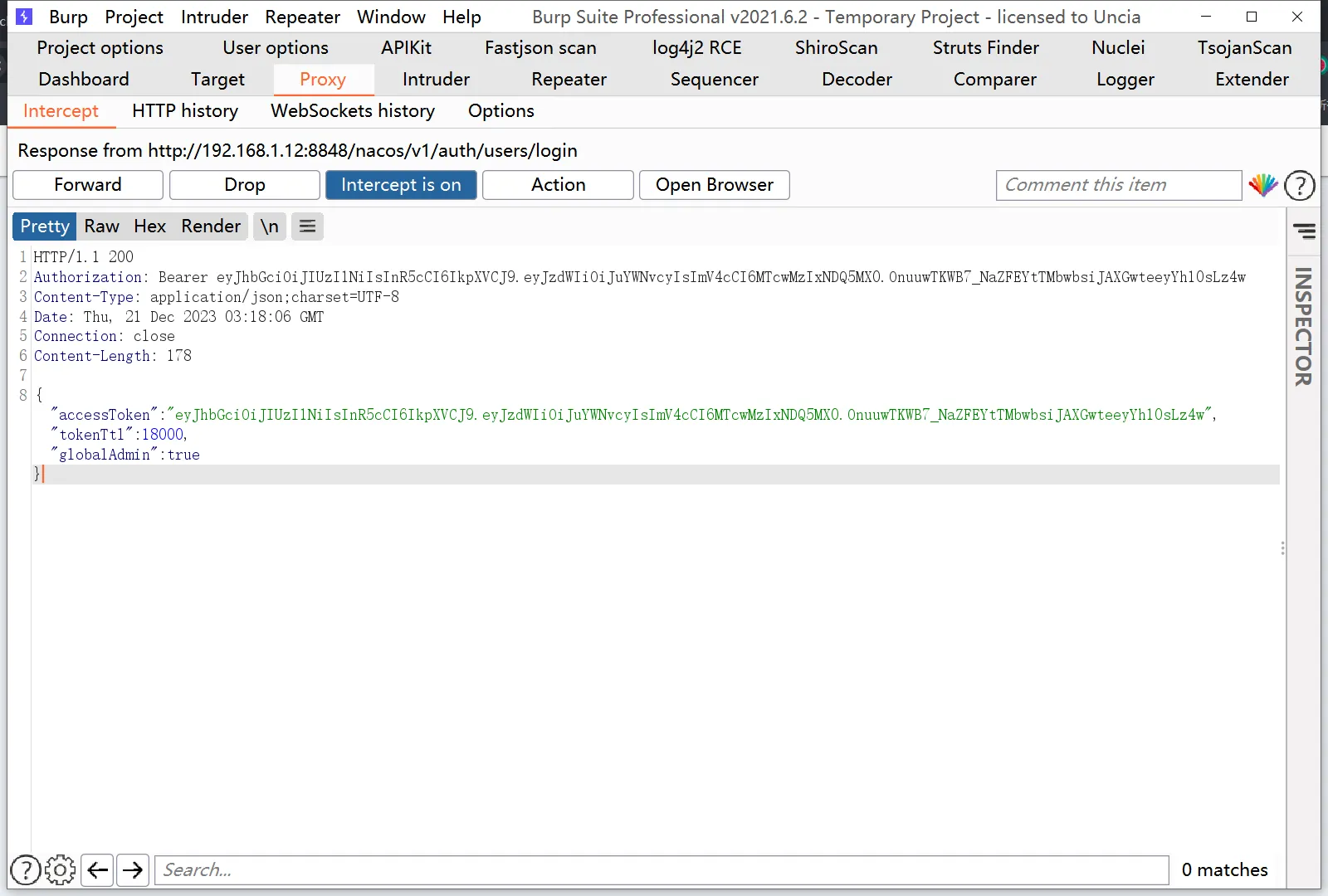Open the User options tab
The image size is (1328, 896).
point(276,48)
